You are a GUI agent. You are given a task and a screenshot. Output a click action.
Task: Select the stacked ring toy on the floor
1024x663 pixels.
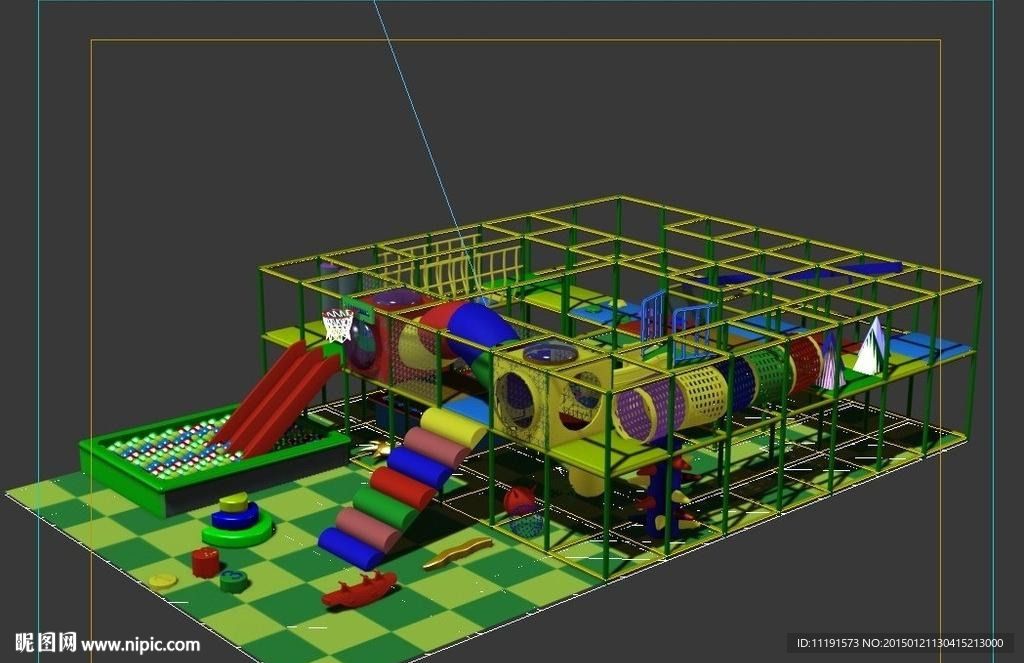click(x=237, y=521)
